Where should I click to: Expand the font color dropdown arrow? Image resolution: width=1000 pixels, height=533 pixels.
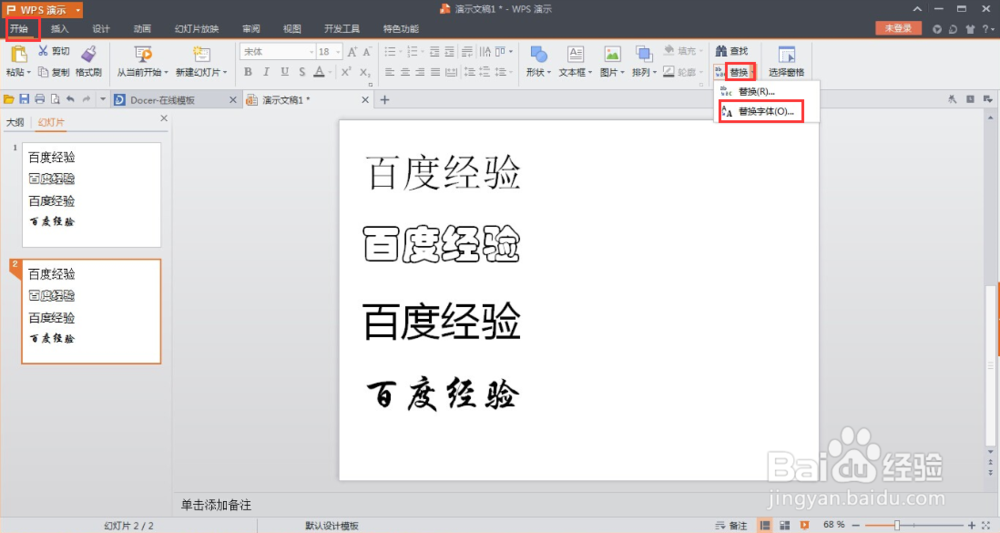coord(330,73)
